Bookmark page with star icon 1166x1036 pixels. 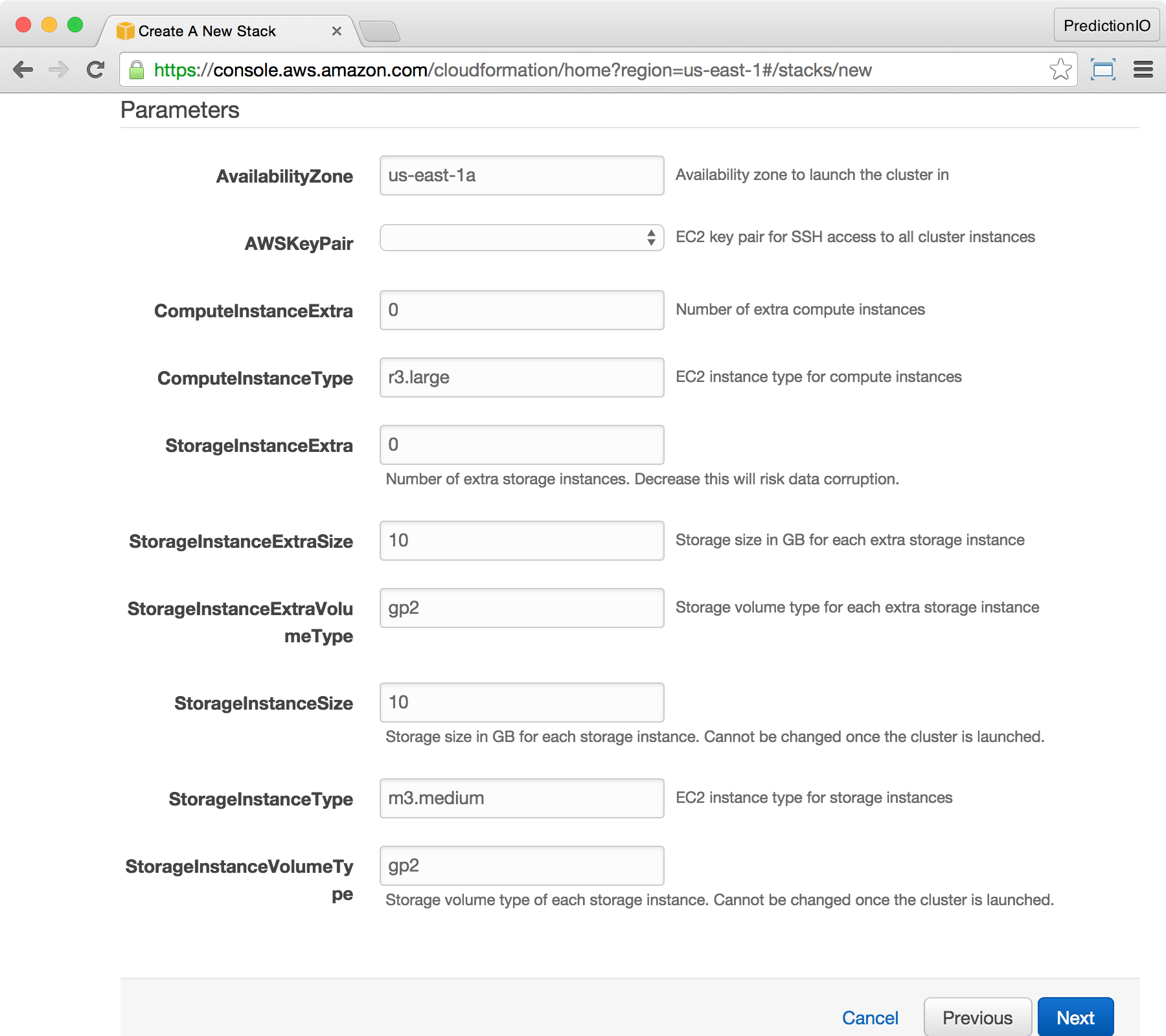(x=1060, y=69)
